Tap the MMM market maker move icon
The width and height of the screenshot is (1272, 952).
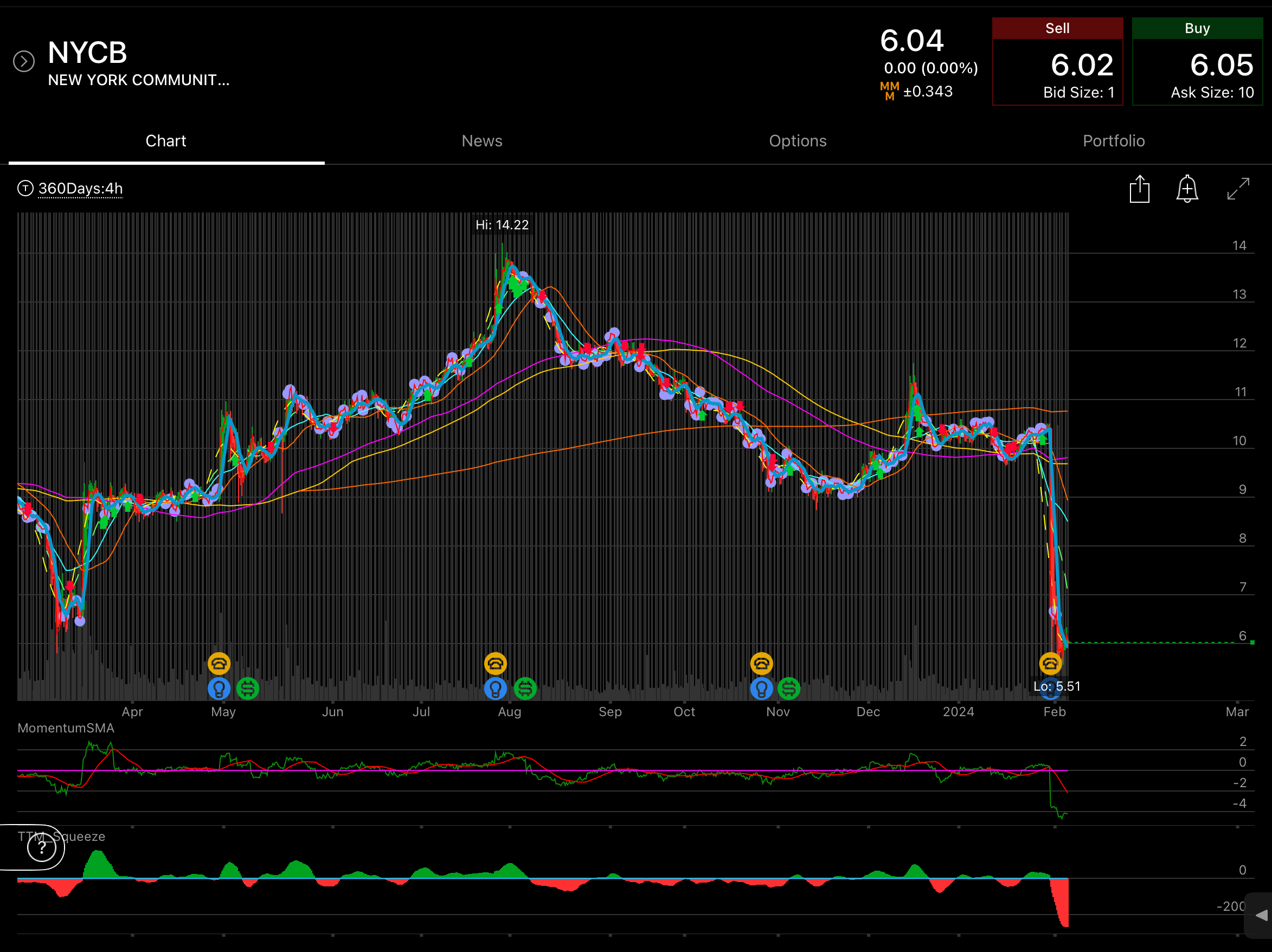(x=890, y=92)
